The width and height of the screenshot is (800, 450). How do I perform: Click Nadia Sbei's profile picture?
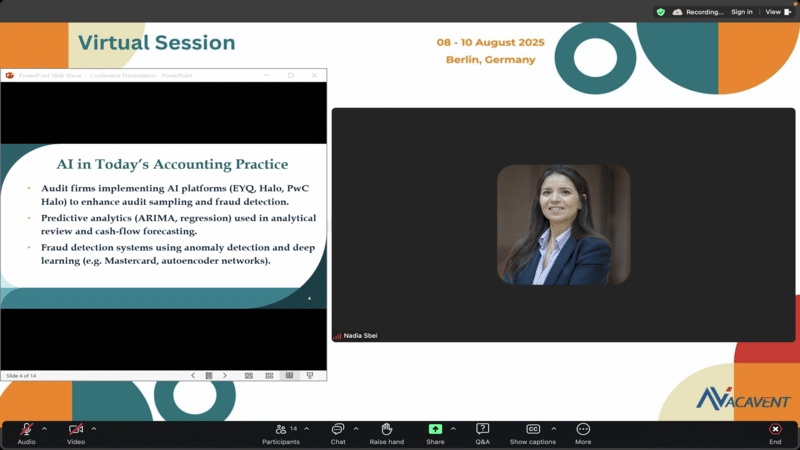pos(563,225)
